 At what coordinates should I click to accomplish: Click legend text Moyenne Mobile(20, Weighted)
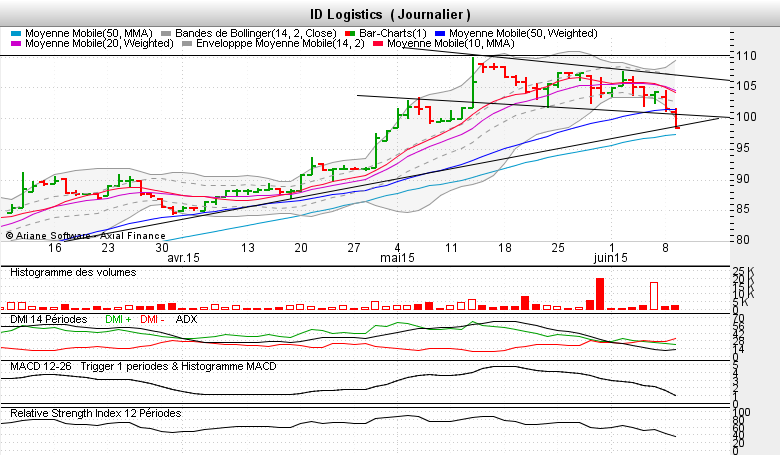click(99, 43)
